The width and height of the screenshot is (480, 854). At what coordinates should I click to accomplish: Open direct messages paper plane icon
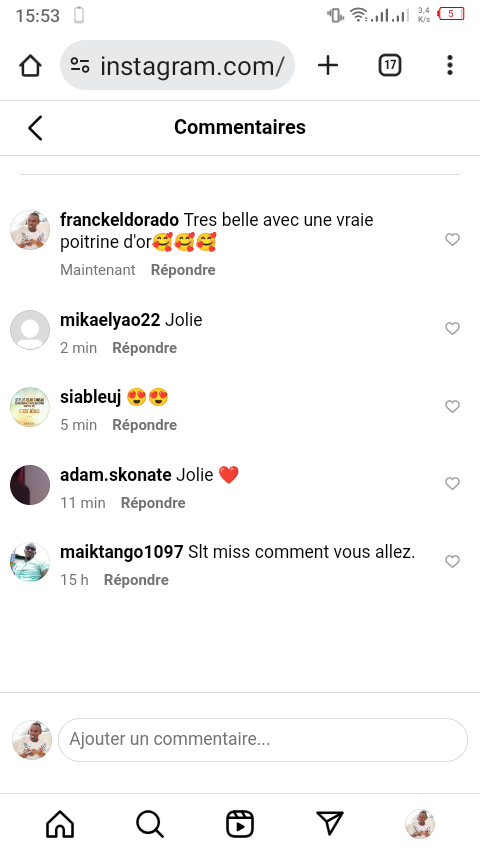tap(330, 823)
